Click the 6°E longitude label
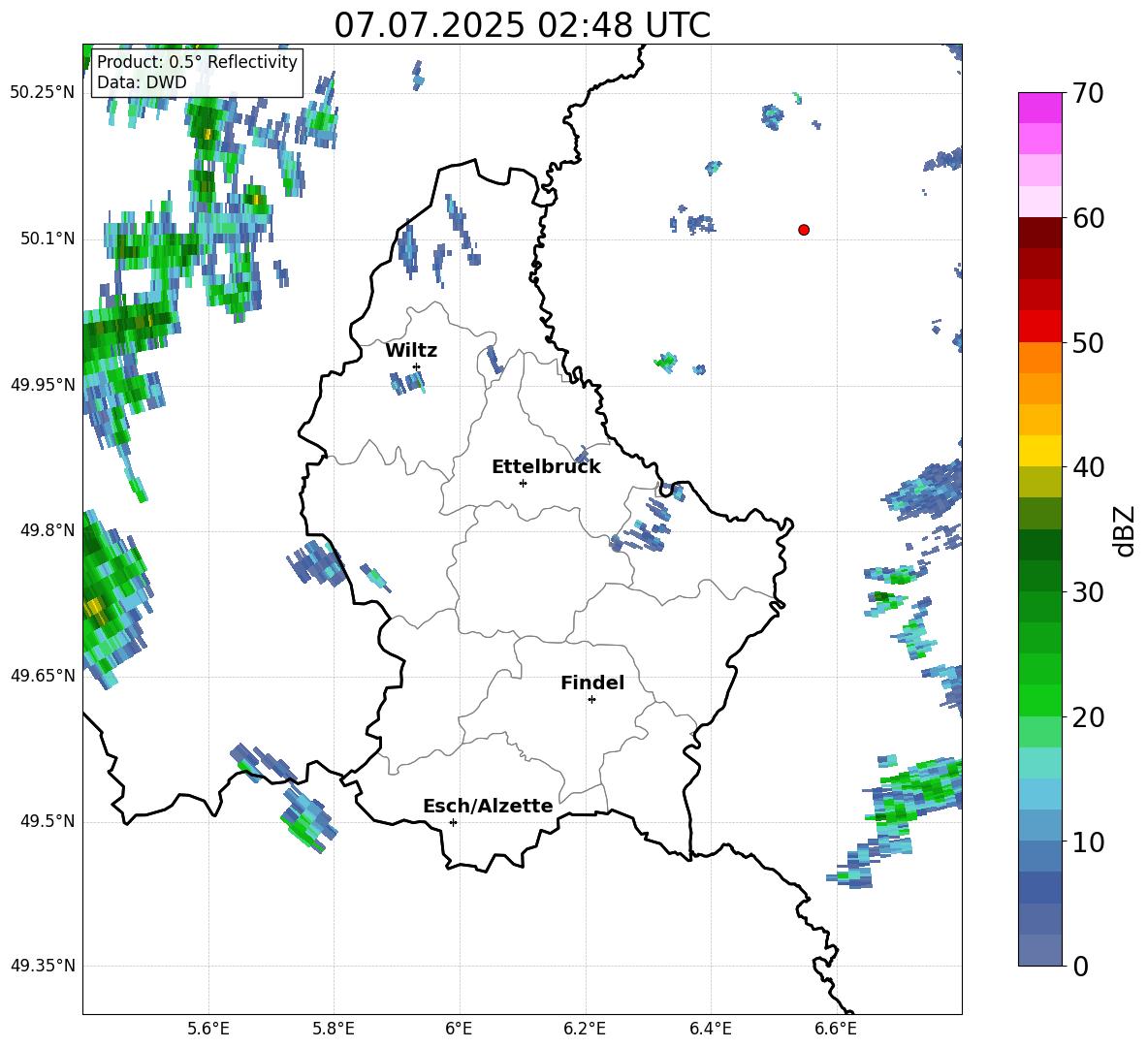This screenshot has width=1148, height=1048. click(459, 1030)
